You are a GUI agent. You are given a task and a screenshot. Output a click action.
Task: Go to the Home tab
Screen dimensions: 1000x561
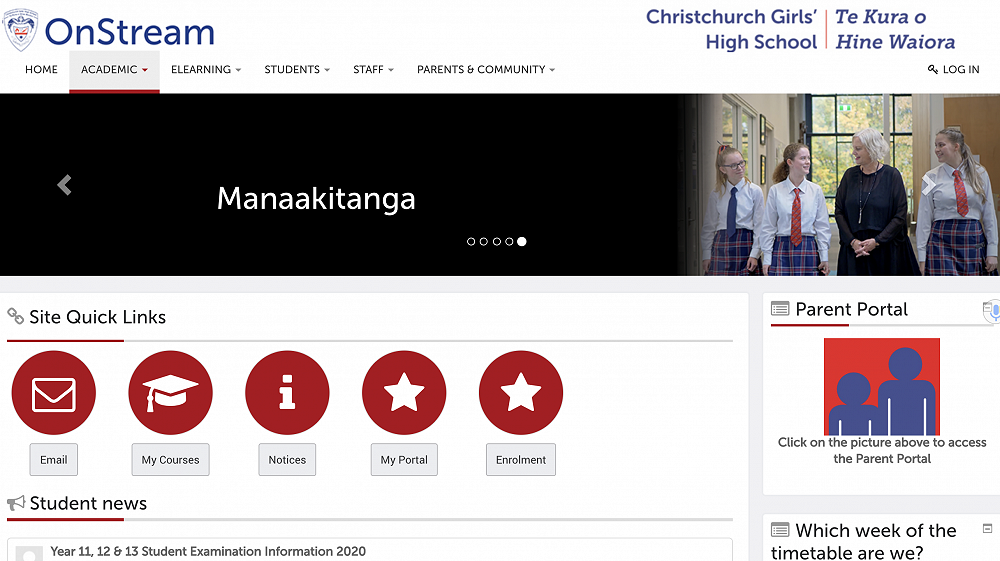tap(41, 70)
